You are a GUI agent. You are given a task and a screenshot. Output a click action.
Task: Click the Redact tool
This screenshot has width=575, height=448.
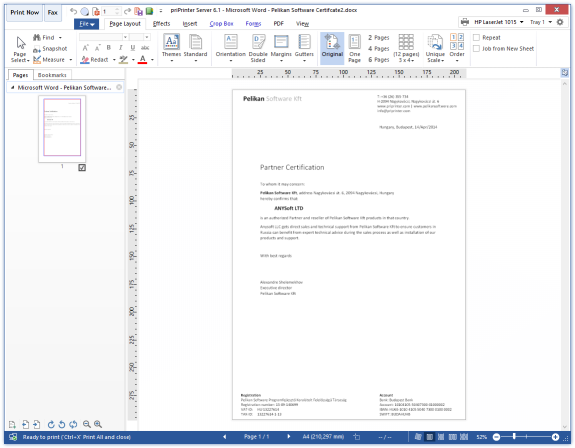(95, 60)
